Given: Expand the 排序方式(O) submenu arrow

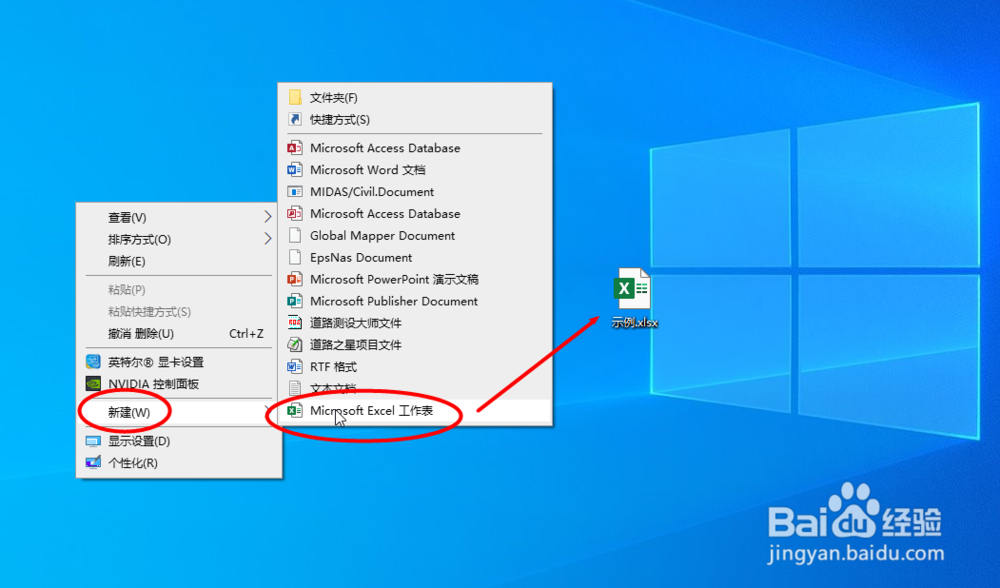Looking at the screenshot, I should pos(268,239).
